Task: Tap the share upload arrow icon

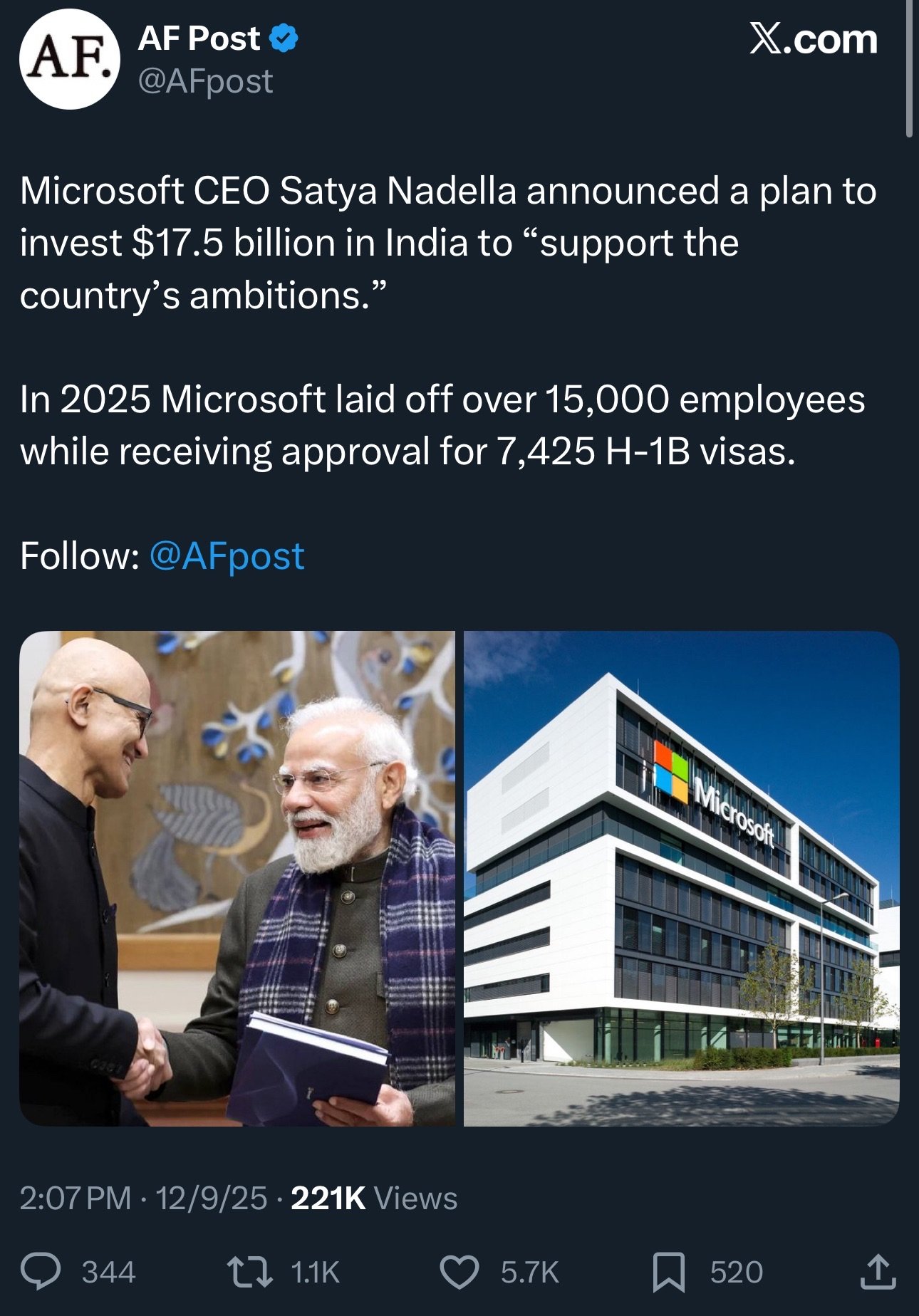Action: tap(878, 1272)
